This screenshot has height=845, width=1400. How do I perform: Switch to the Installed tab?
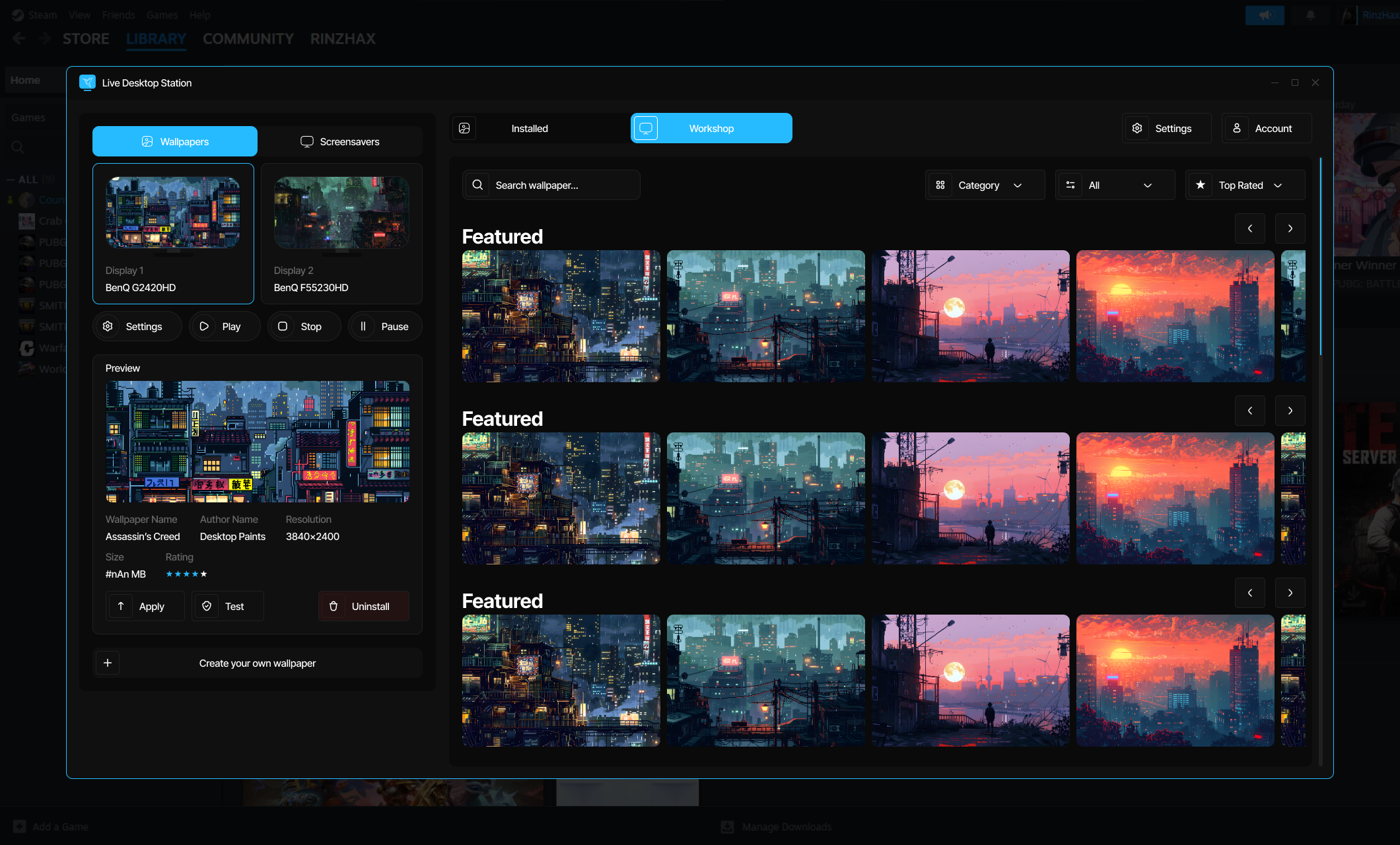540,128
